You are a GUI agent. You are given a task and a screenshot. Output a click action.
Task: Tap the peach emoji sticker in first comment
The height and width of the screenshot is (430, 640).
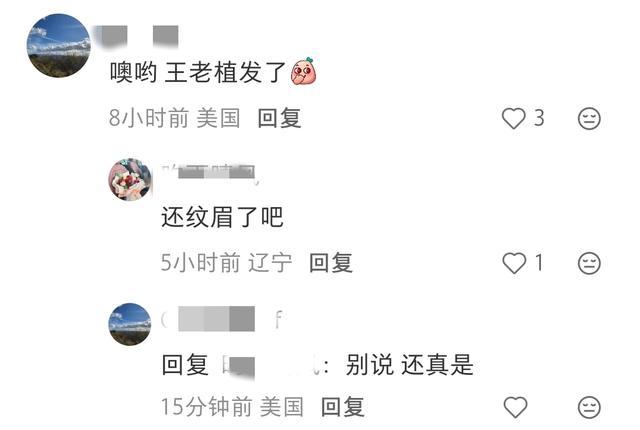click(x=304, y=71)
